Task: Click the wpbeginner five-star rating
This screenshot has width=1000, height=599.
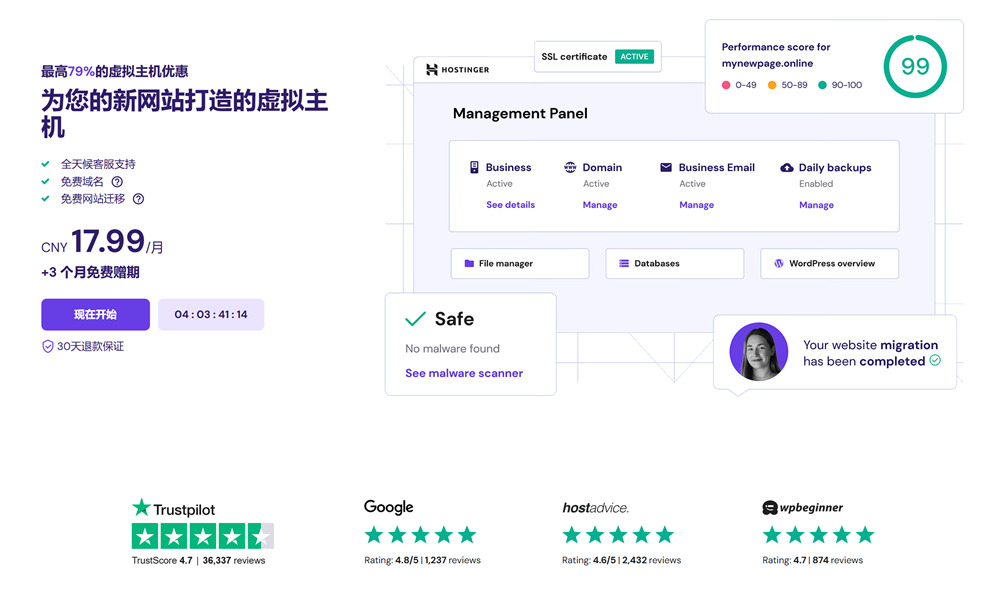Action: coord(818,535)
